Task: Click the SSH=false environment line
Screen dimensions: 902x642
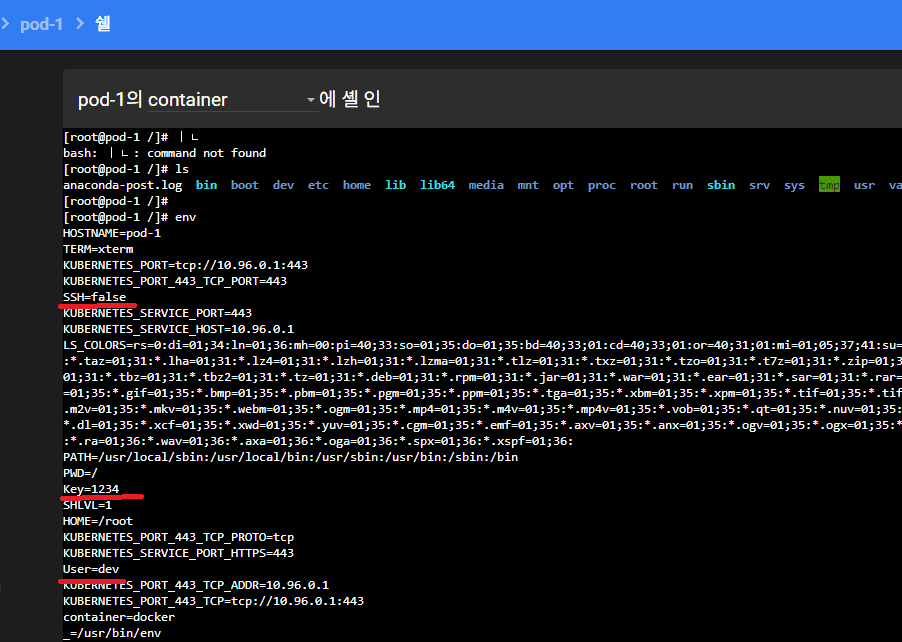Action: coord(94,297)
